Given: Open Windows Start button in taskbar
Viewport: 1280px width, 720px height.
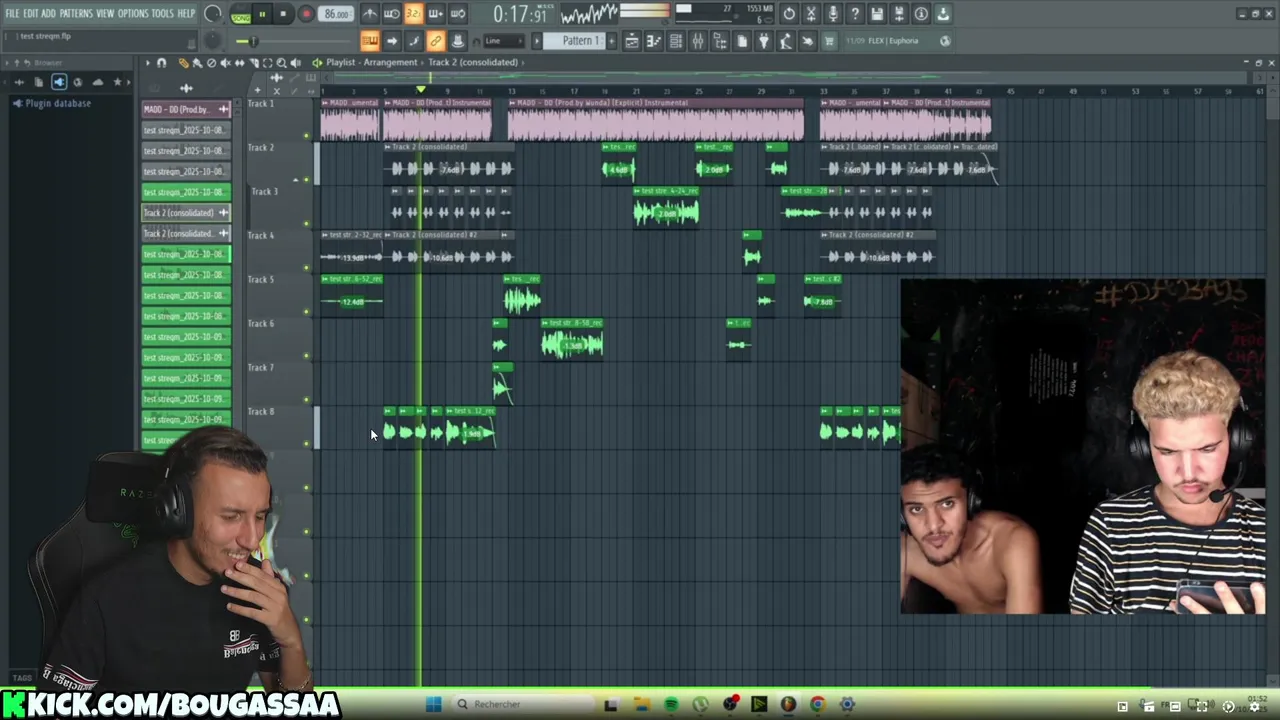Looking at the screenshot, I should pyautogui.click(x=433, y=704).
